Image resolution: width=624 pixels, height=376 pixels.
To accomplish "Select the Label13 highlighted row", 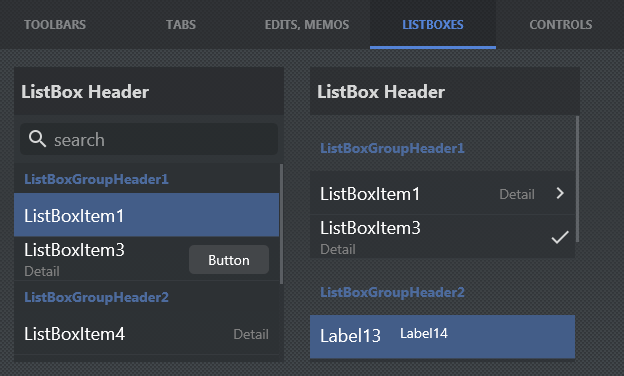I will [x=443, y=337].
